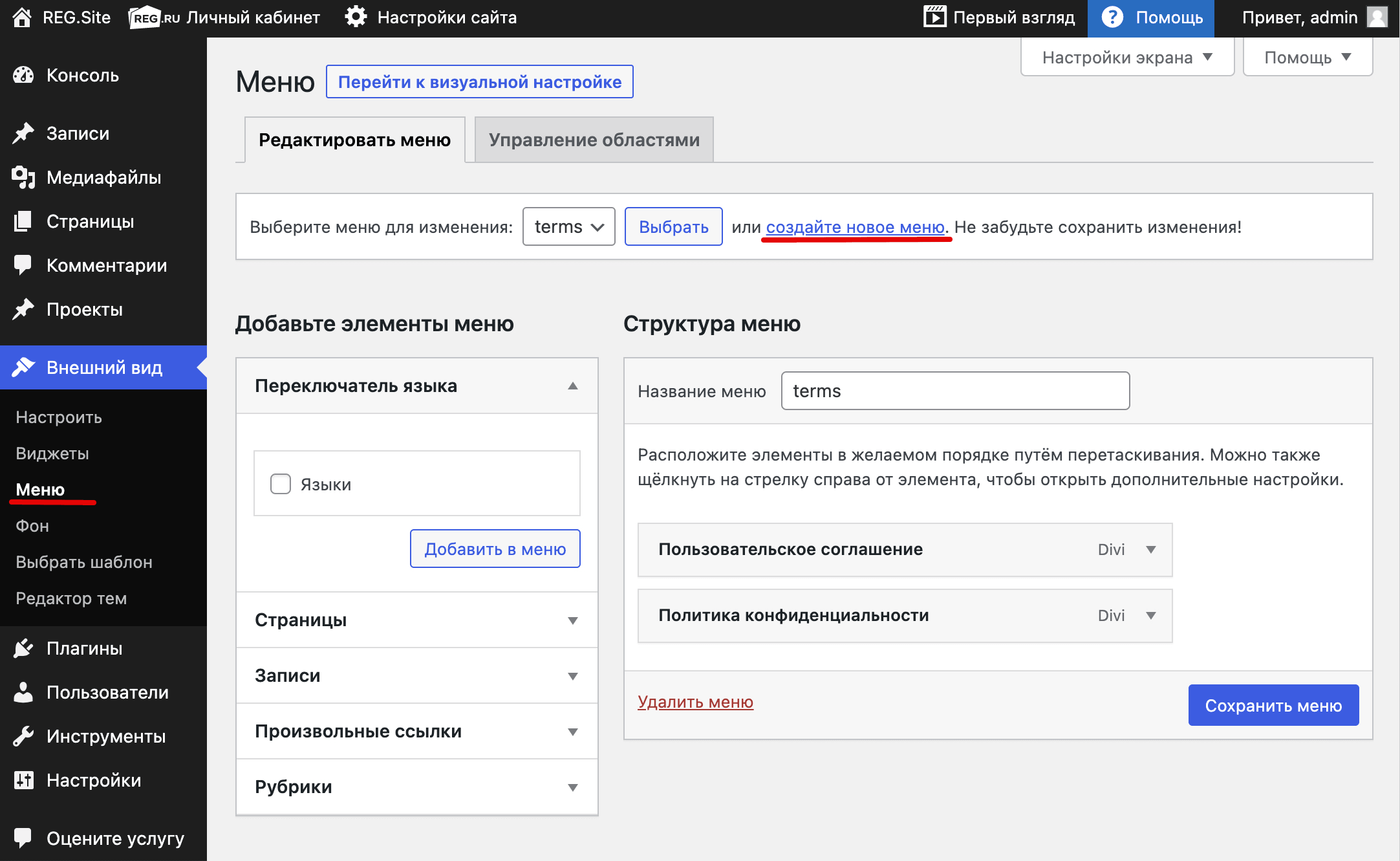Screen dimensions: 1400x861
Task: Click the Плагины plug icon
Action: point(23,648)
